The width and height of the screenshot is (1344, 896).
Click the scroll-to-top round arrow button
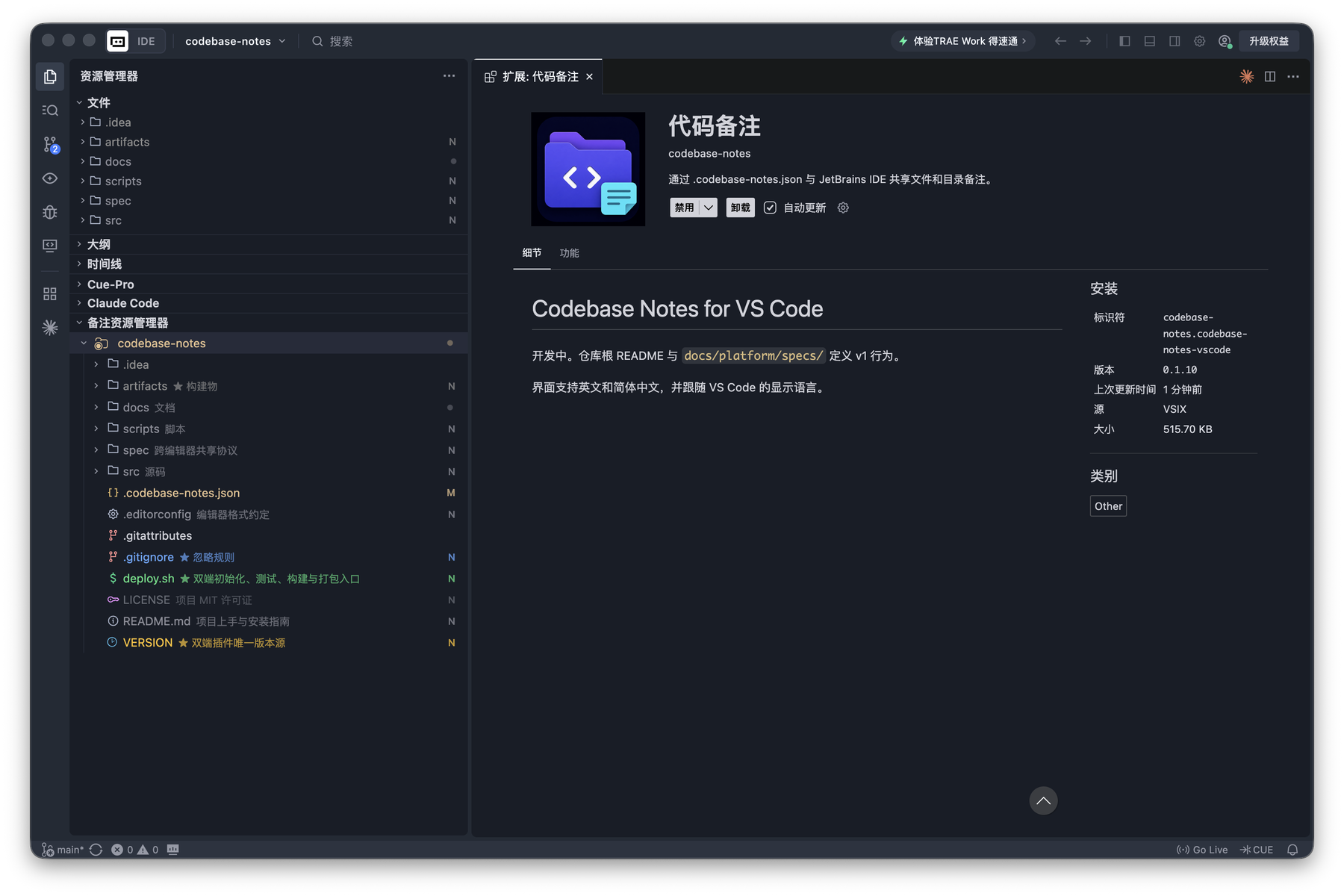(x=1043, y=800)
